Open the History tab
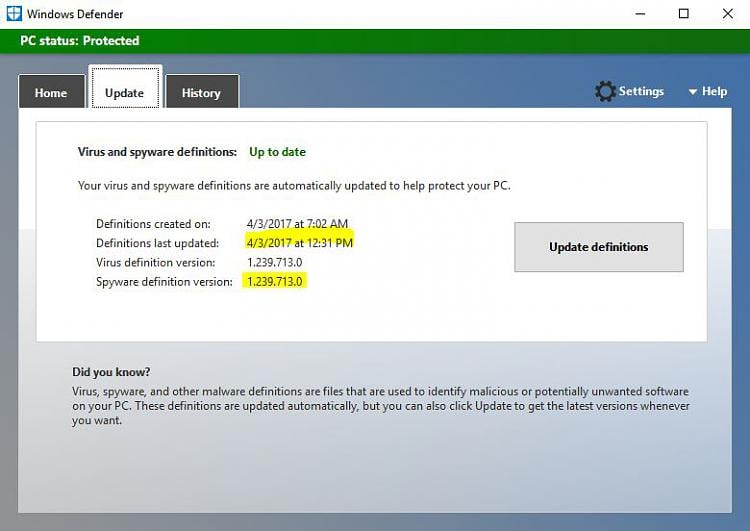 (x=201, y=93)
